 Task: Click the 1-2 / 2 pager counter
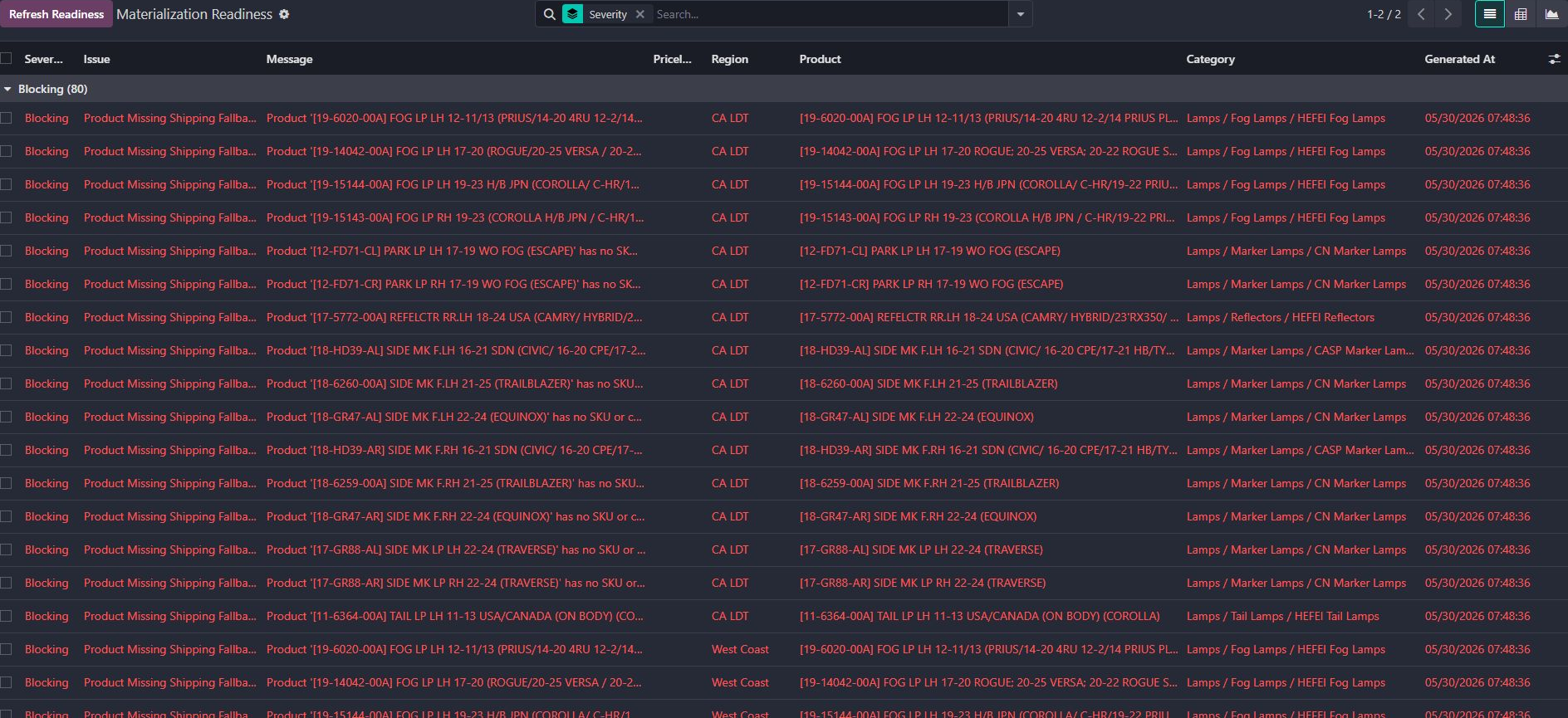click(1384, 14)
